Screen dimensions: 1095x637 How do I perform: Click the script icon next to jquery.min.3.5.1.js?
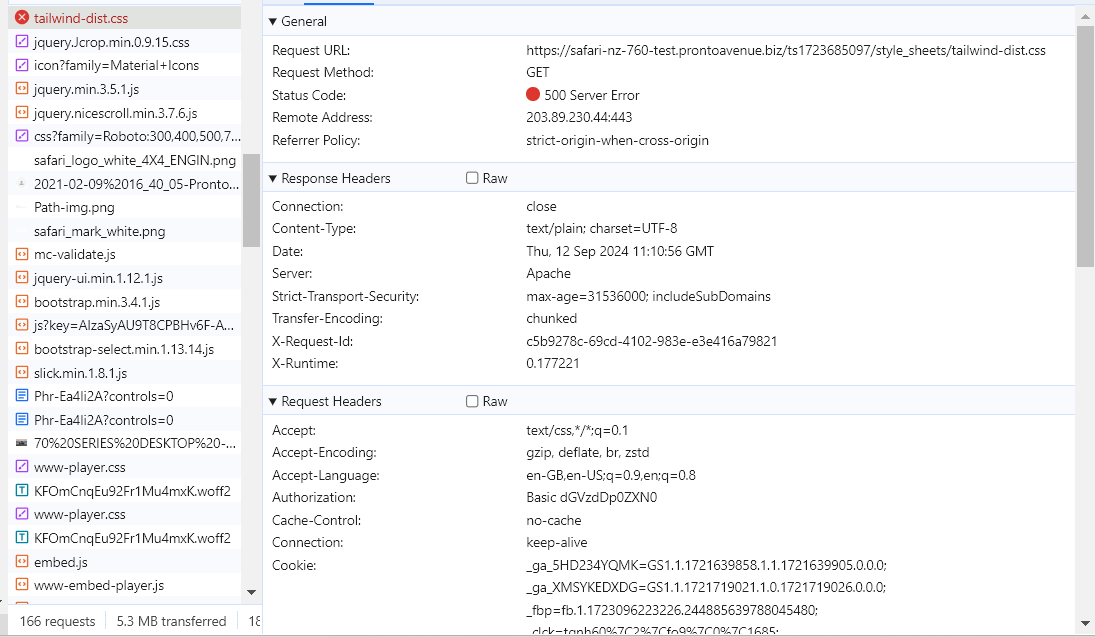tap(22, 89)
